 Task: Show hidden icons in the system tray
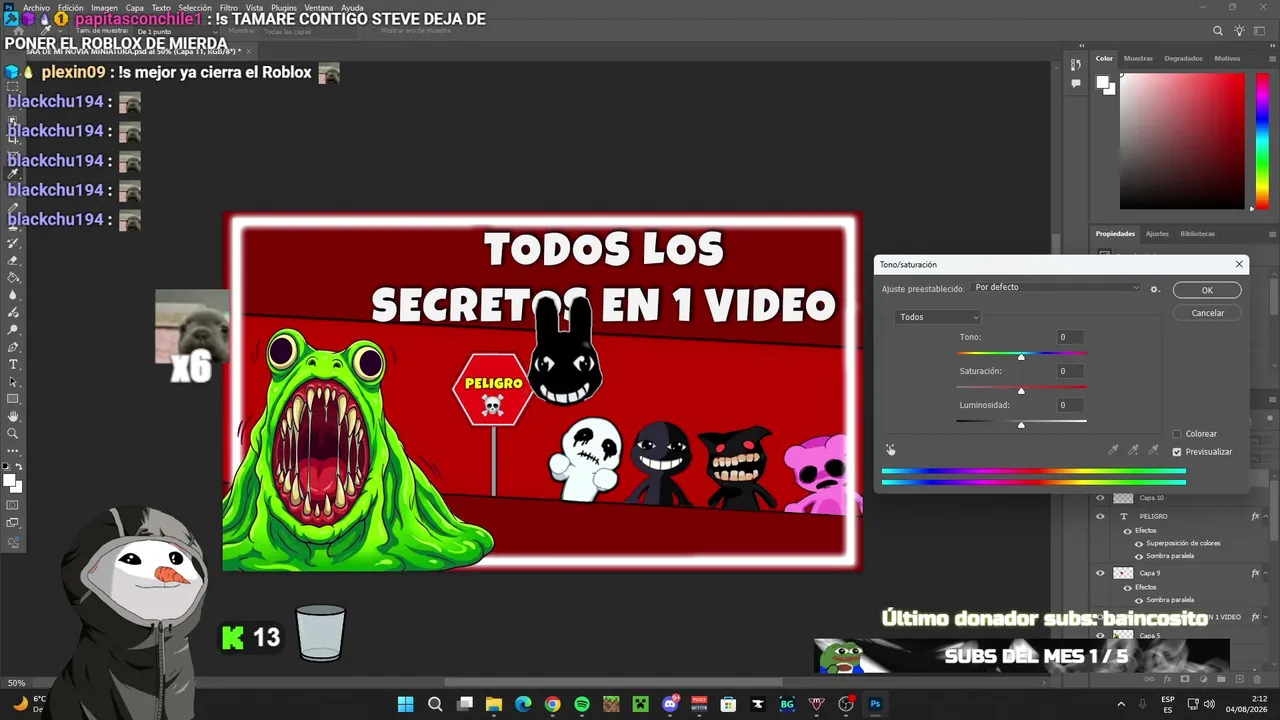[x=1120, y=704]
